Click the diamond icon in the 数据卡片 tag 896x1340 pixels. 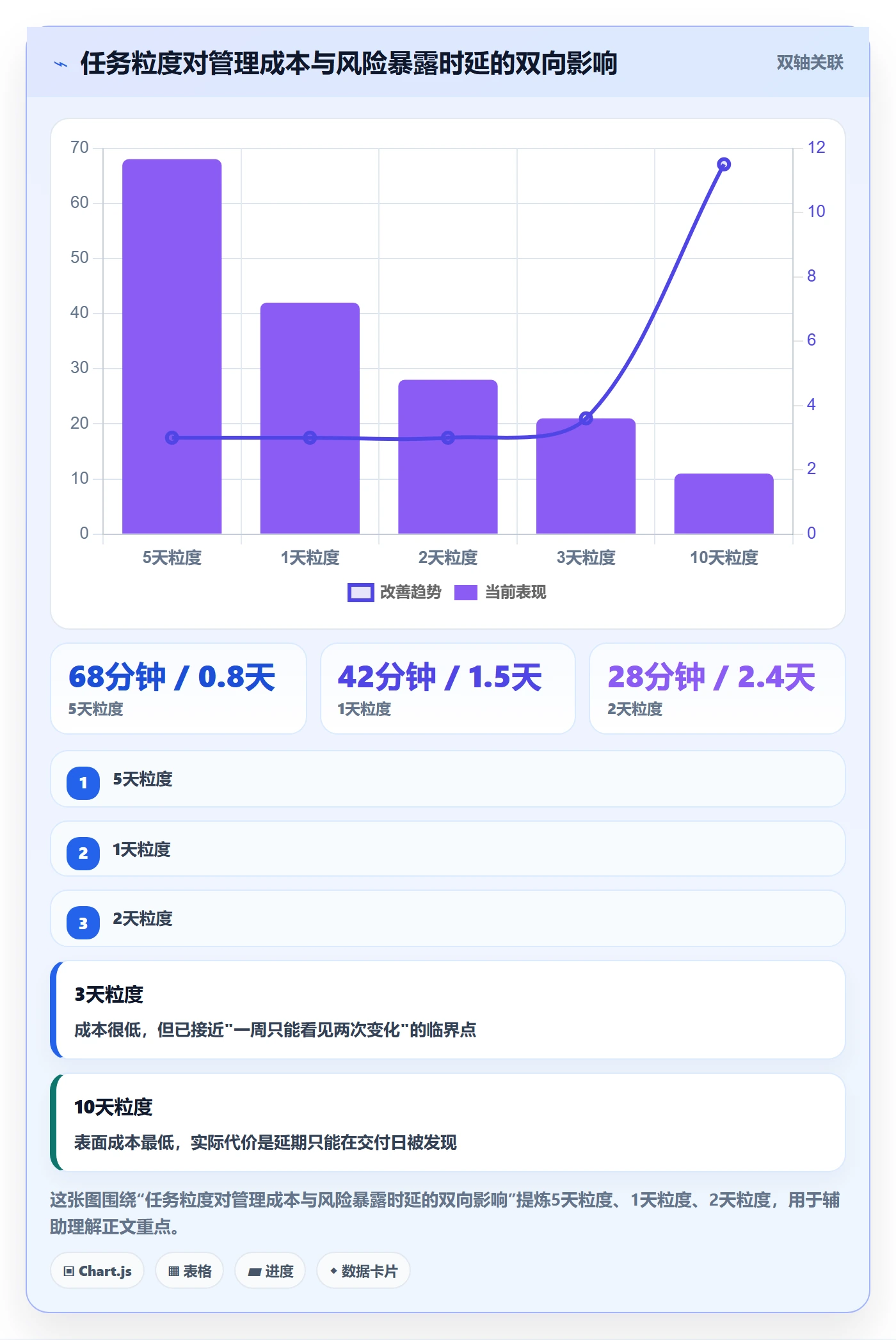point(333,1271)
